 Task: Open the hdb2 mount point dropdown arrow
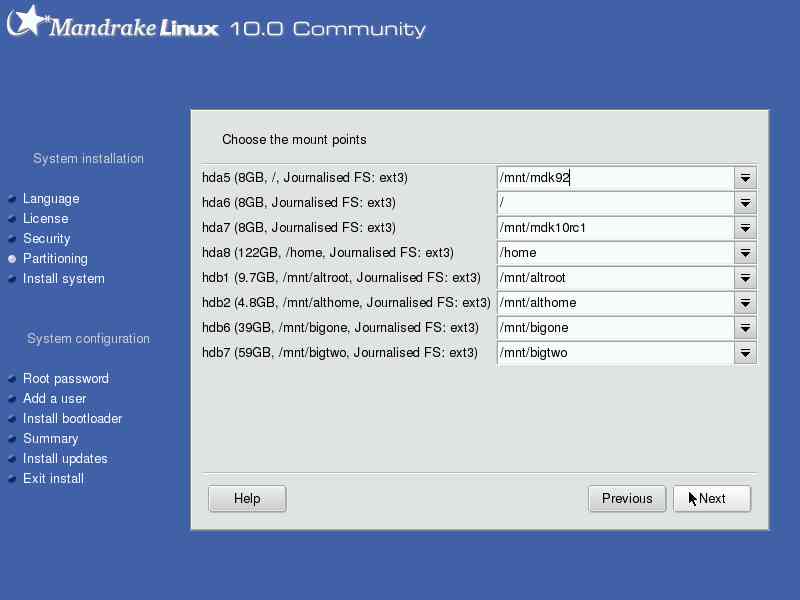[745, 303]
